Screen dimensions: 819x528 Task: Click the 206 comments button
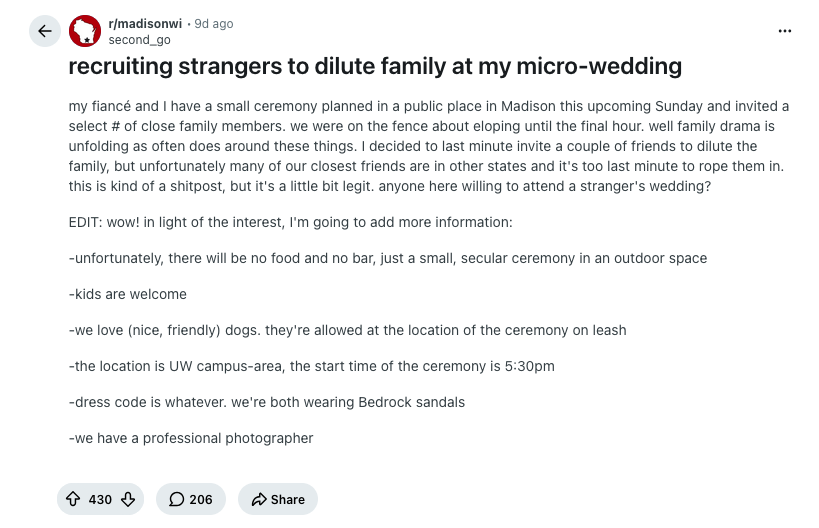click(x=191, y=499)
